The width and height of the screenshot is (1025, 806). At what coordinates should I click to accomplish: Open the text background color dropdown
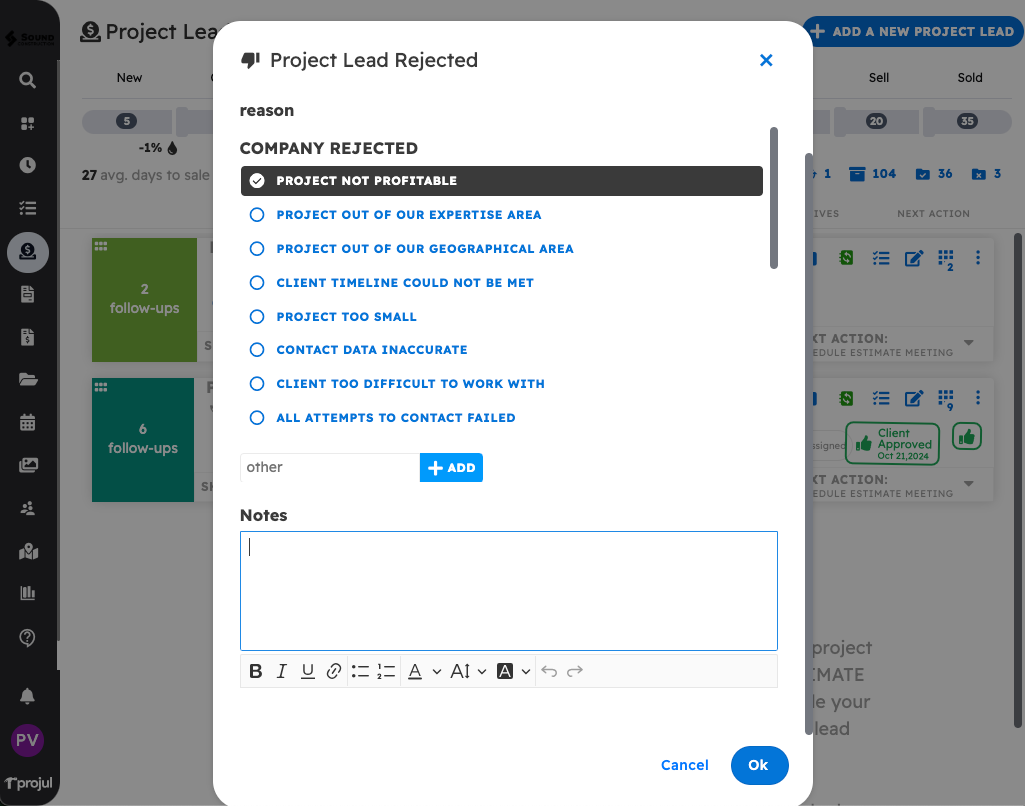pos(513,671)
